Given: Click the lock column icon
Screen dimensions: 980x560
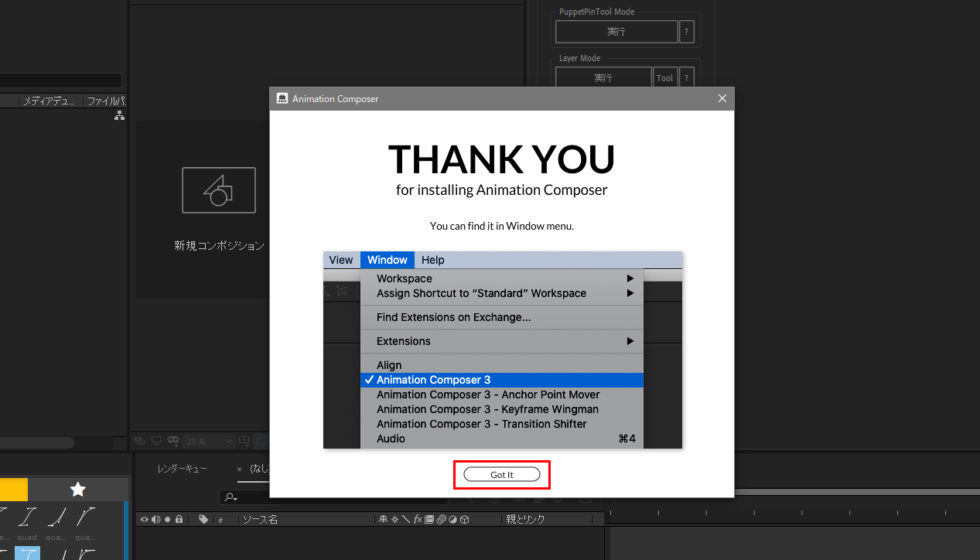Looking at the screenshot, I should [179, 519].
